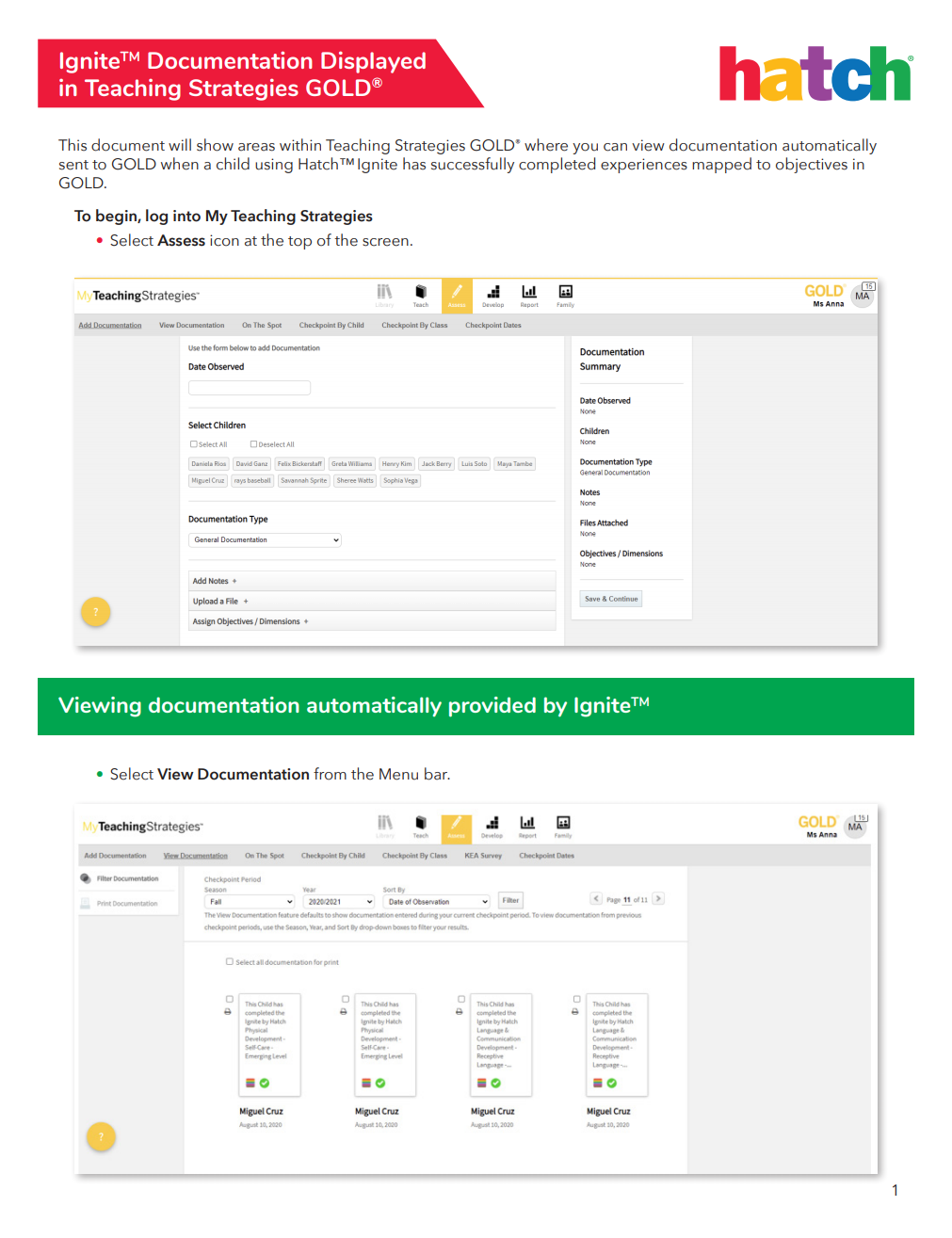The image size is (952, 1238).
Task: Select the highlighted Assess icon on Add Documentation page
Action: point(457,296)
